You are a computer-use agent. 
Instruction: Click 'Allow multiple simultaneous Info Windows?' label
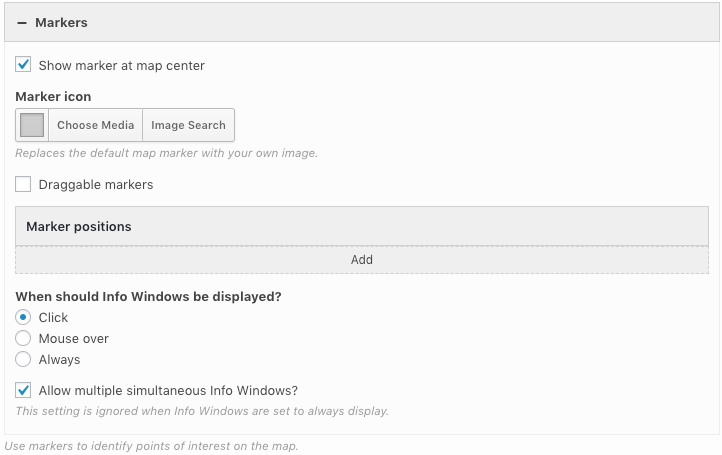168,390
